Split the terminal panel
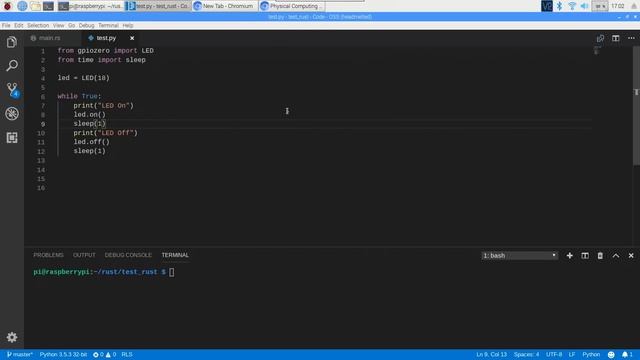The width and height of the screenshot is (640, 360). (585, 256)
